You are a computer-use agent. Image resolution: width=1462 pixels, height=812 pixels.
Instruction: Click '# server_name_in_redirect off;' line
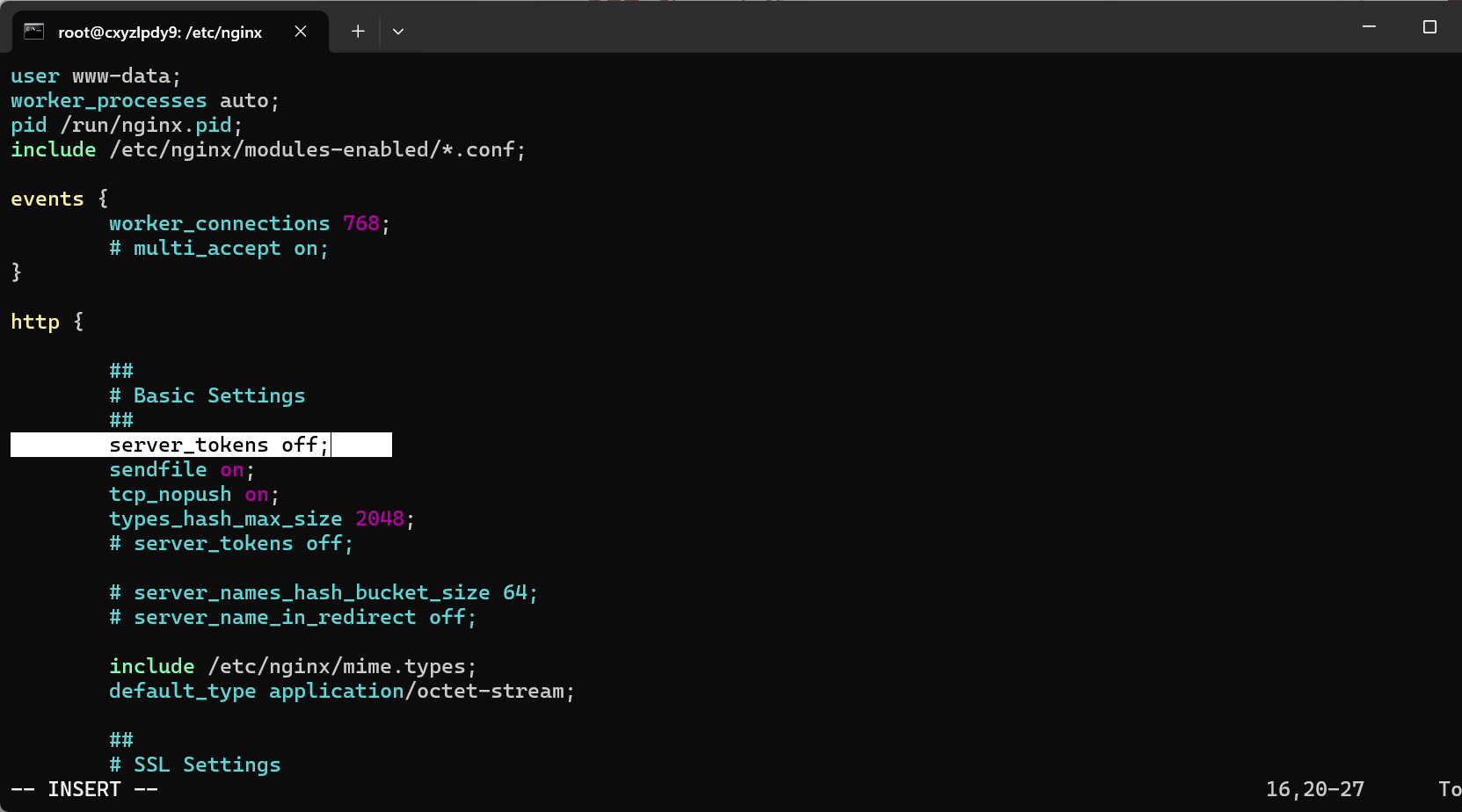[x=293, y=618]
